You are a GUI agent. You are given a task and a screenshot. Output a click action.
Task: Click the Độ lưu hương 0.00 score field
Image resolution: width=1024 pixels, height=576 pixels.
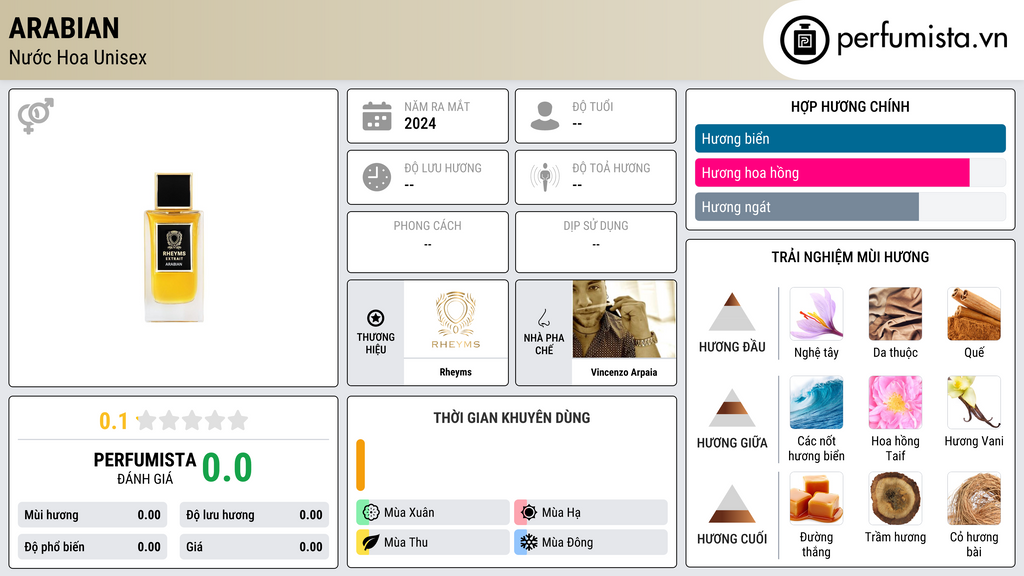[x=254, y=515]
